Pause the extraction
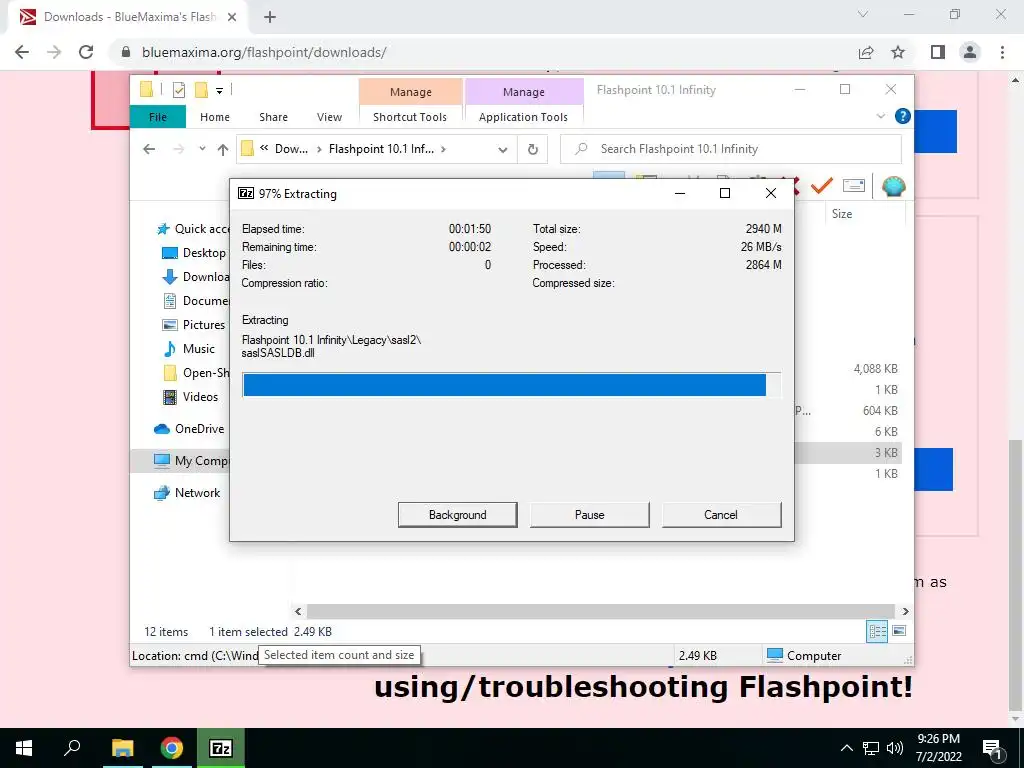 (x=589, y=515)
